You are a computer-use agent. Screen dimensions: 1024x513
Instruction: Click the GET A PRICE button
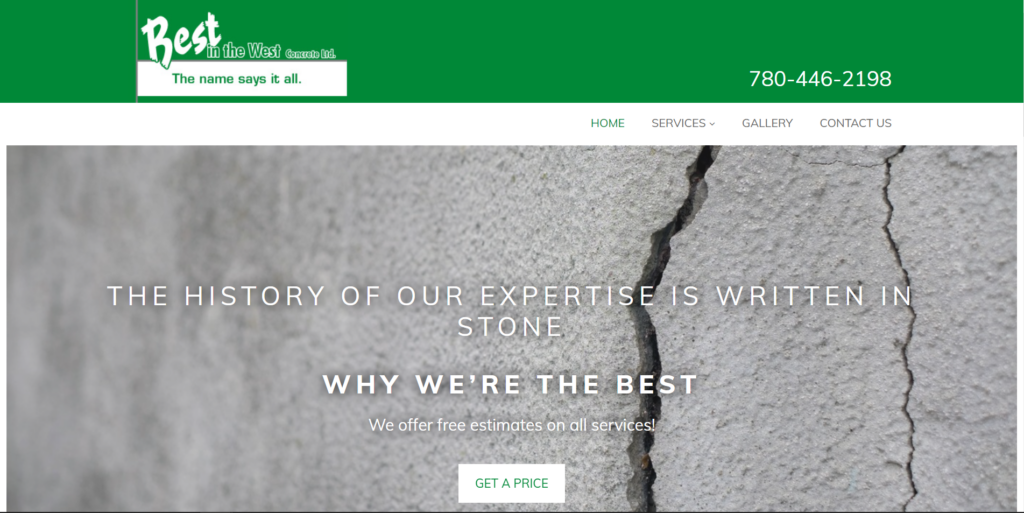(x=511, y=483)
